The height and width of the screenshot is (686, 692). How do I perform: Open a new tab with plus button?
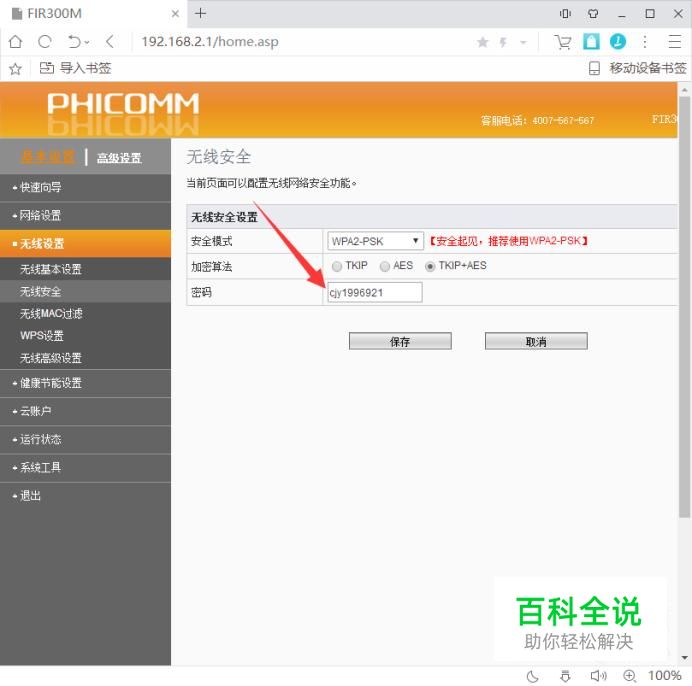[200, 13]
